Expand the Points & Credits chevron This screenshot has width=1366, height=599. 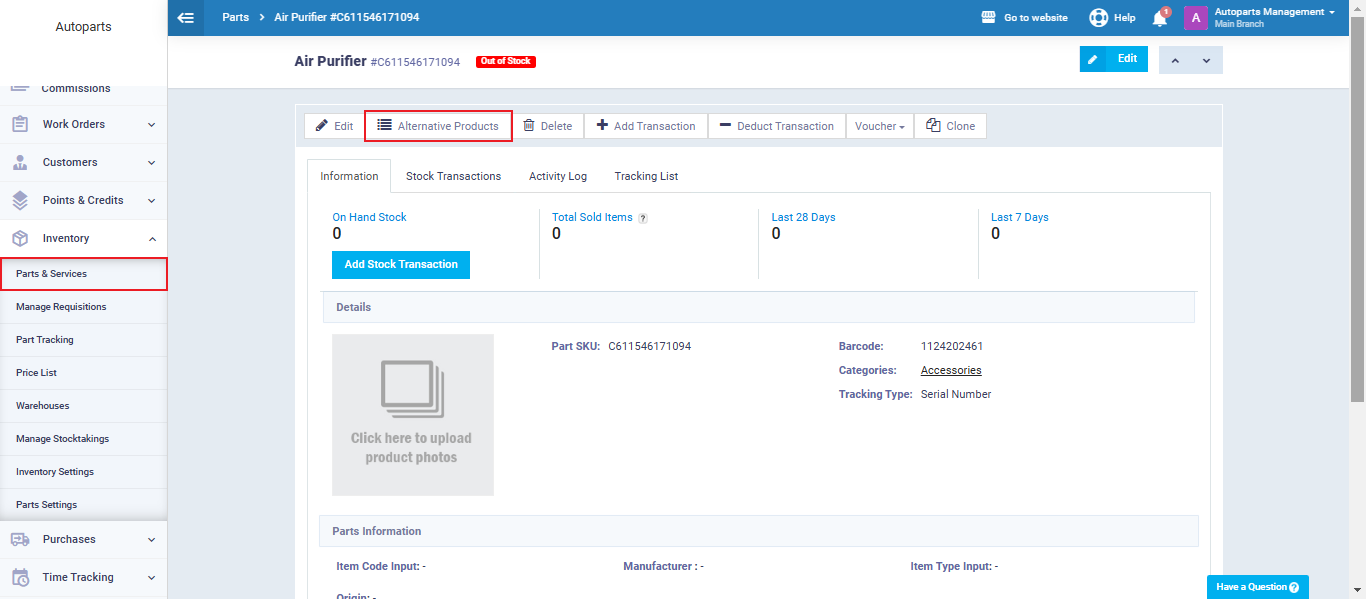(x=151, y=201)
